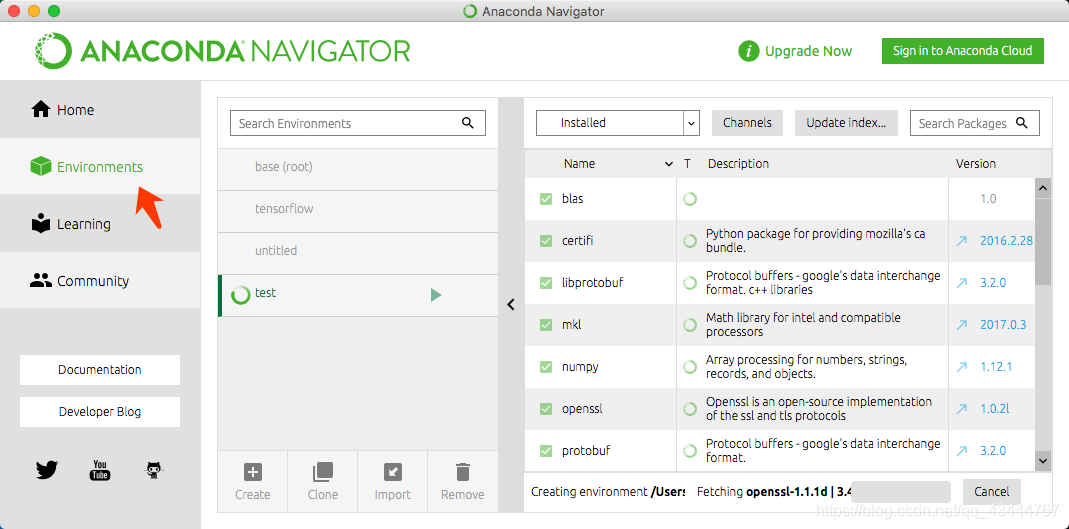Toggle the libprotobuf package checkbox

click(x=545, y=283)
